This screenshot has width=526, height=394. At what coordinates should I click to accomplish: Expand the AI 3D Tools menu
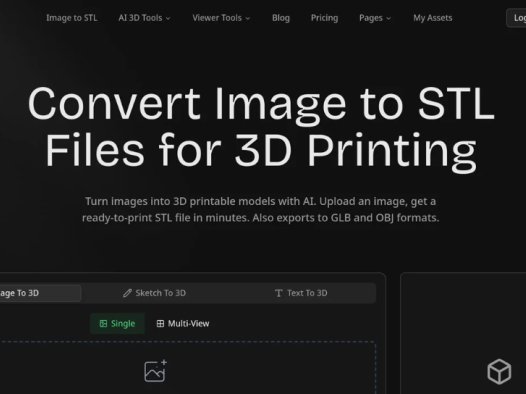coord(144,18)
